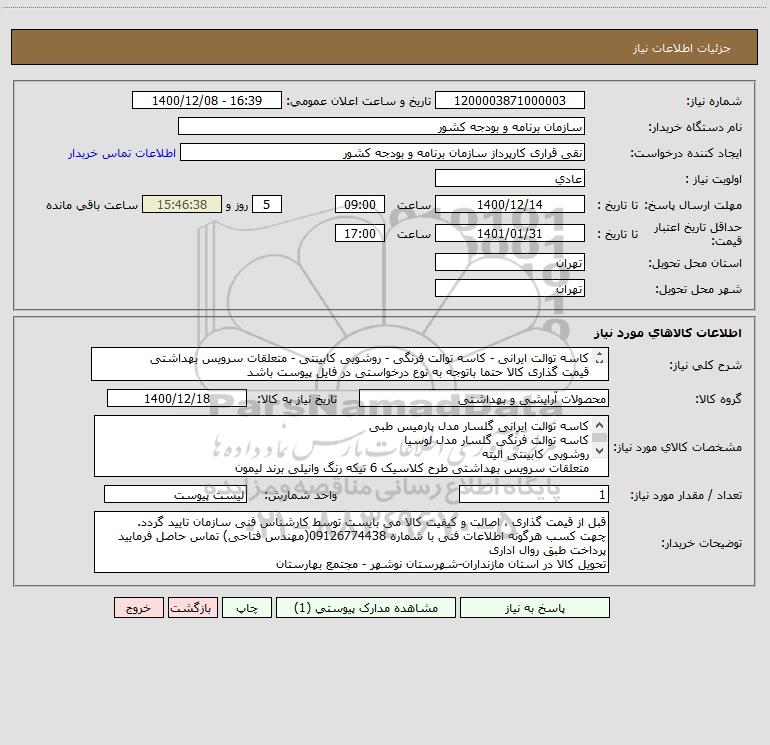770x745 pixels.
Task: Click response deadline time 09:00
Action: (359, 204)
